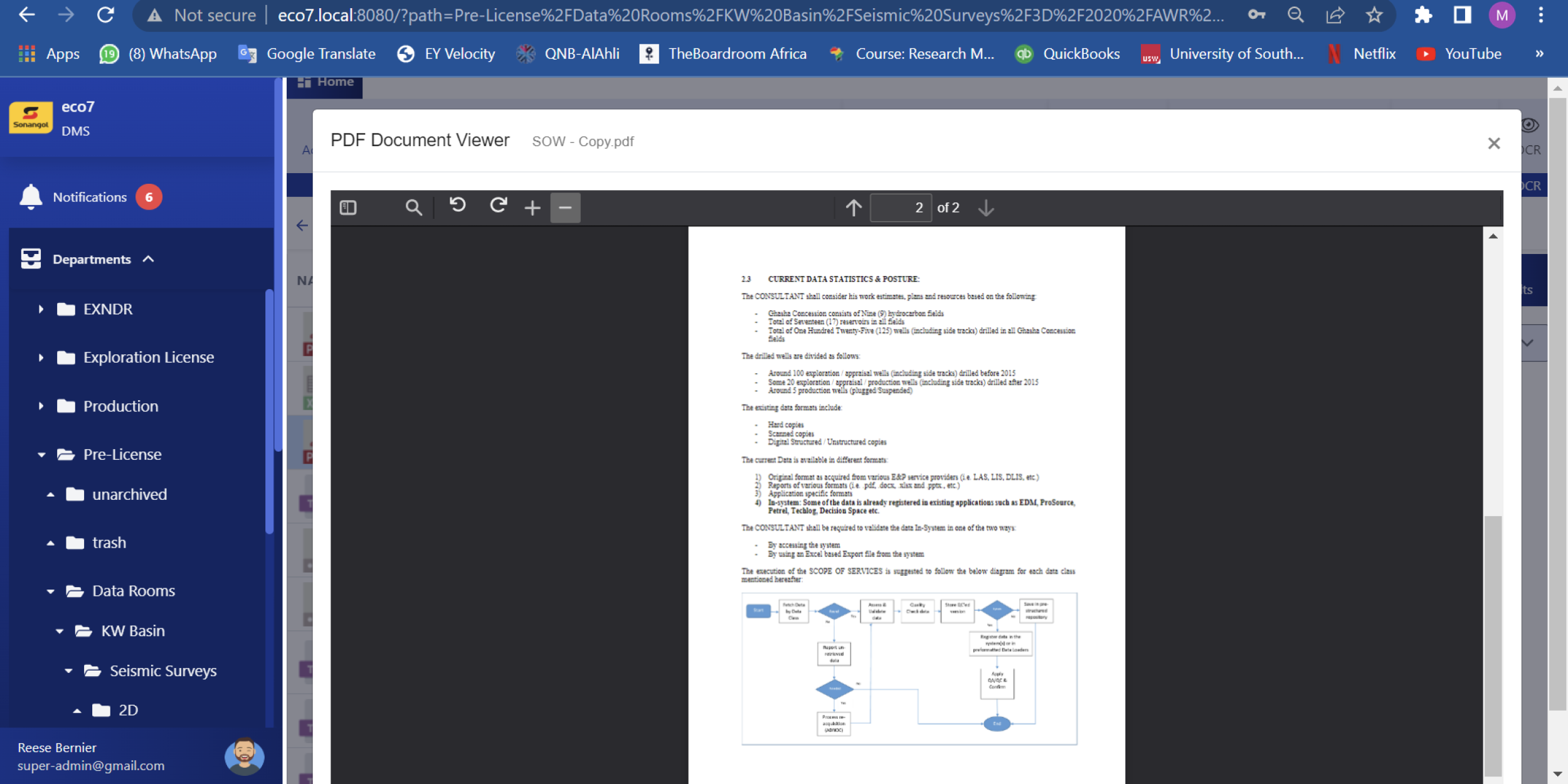Expand the EXNDR folder arrow

pos(41,309)
